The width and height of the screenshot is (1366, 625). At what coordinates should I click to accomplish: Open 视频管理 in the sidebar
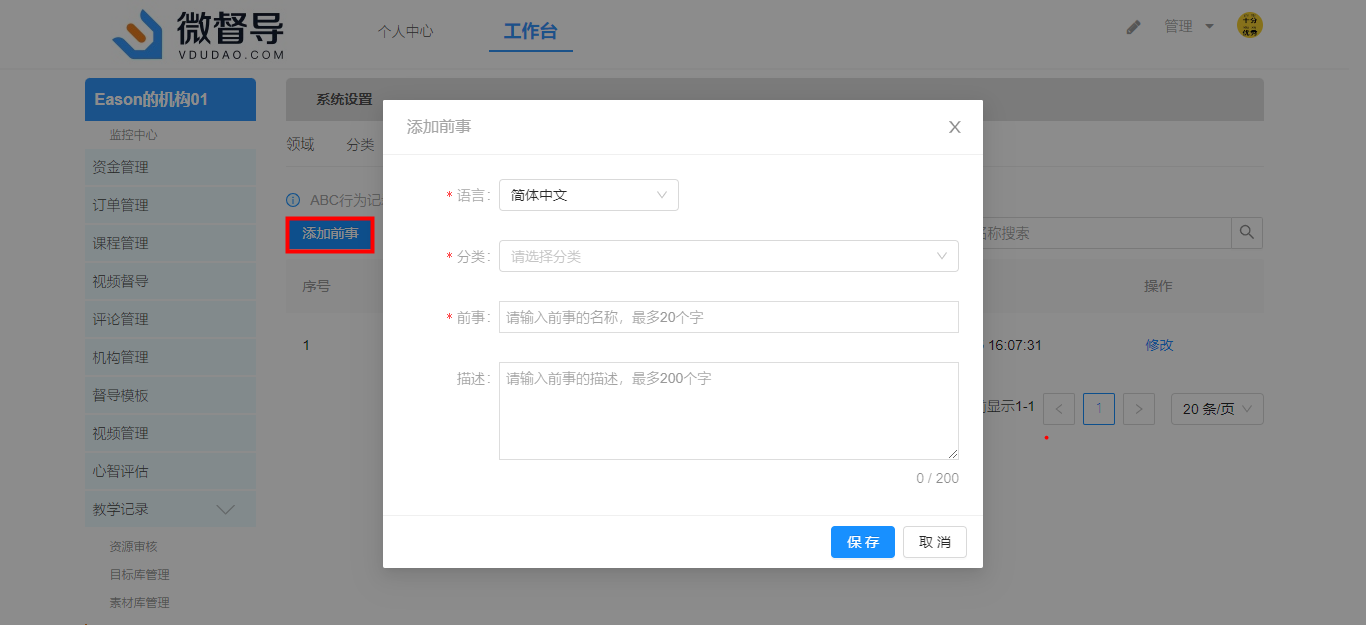pos(170,433)
